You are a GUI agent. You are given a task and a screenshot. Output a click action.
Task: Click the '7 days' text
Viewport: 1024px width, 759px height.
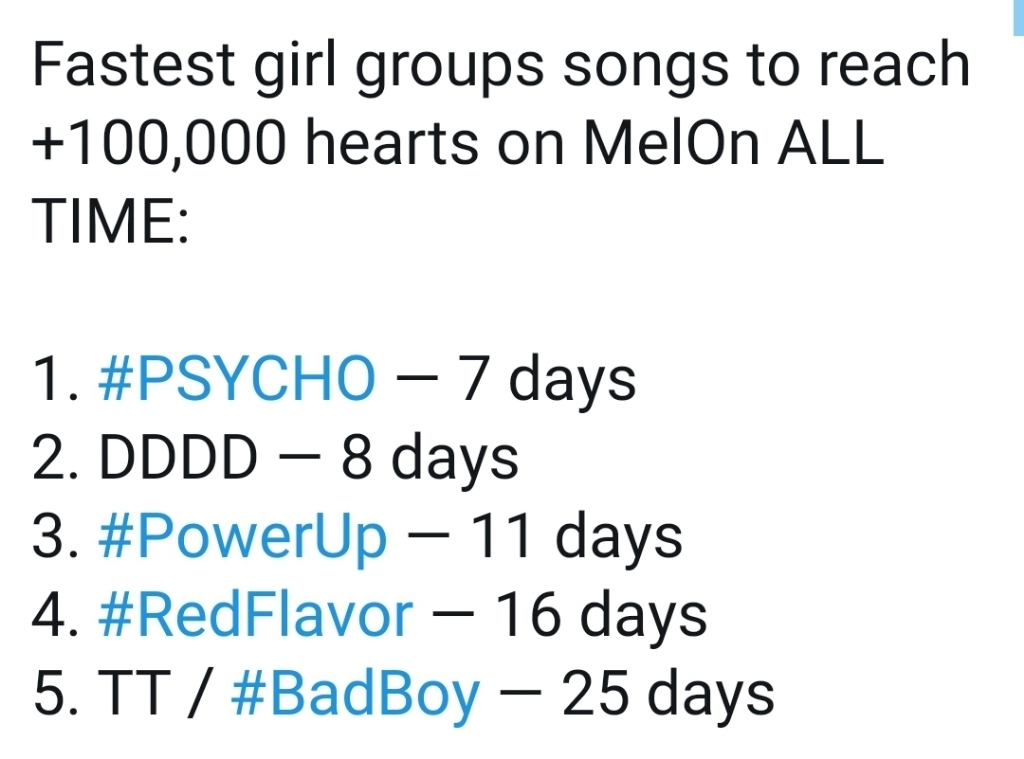tap(546, 381)
